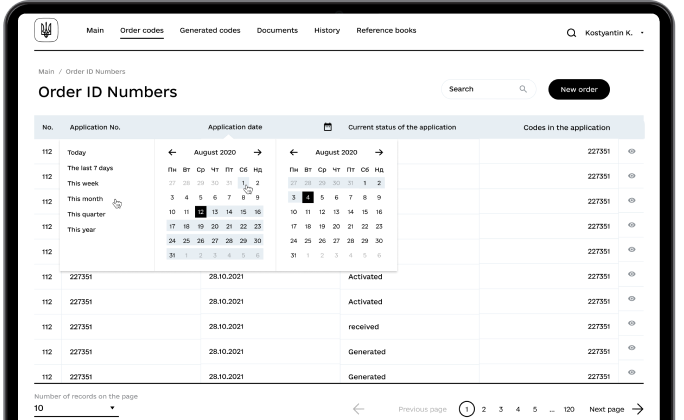Click the Codes in the application header
The width and height of the screenshot is (684, 420).
pos(567,127)
